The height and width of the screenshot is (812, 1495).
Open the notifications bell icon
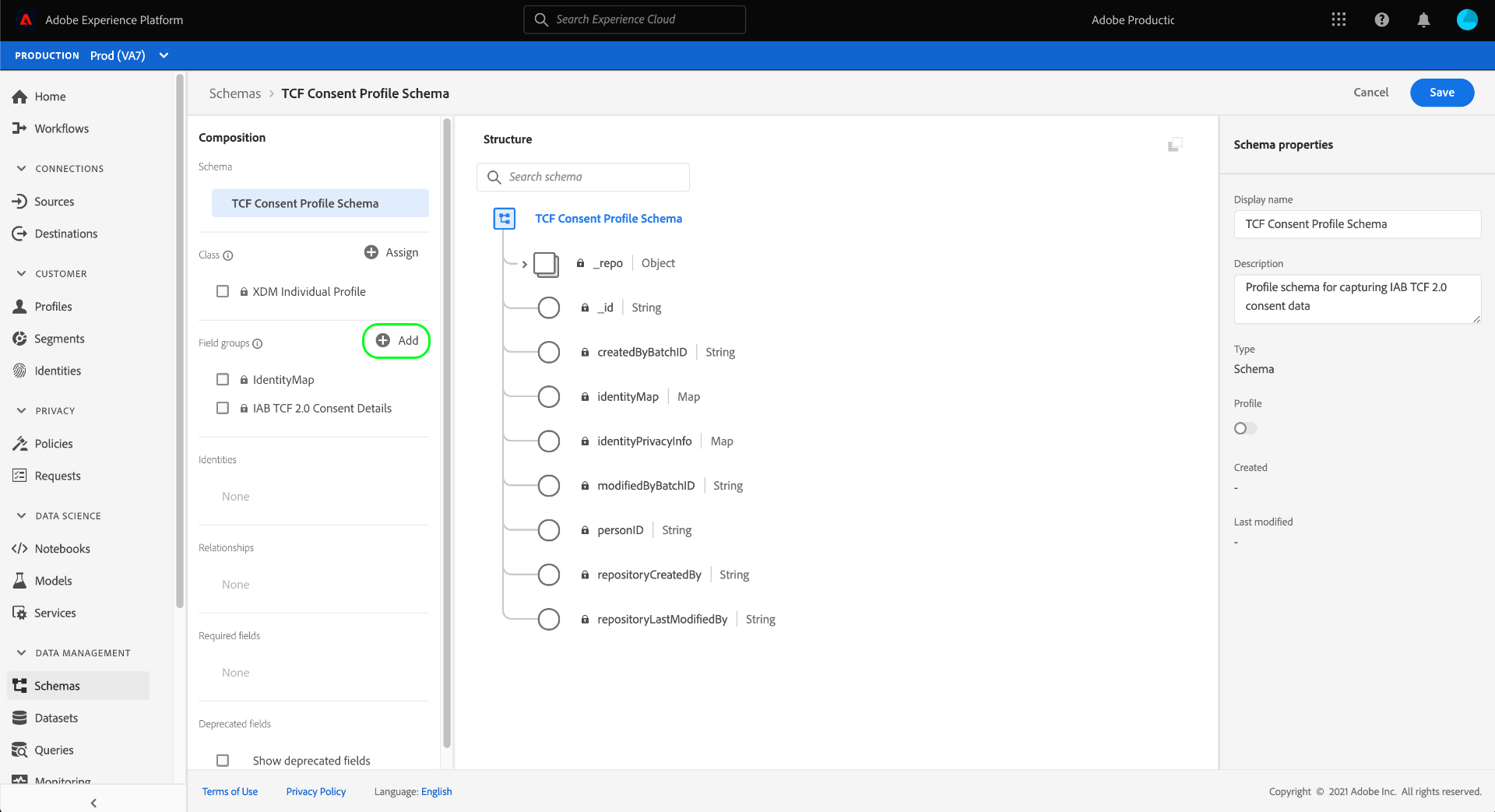pos(1423,19)
